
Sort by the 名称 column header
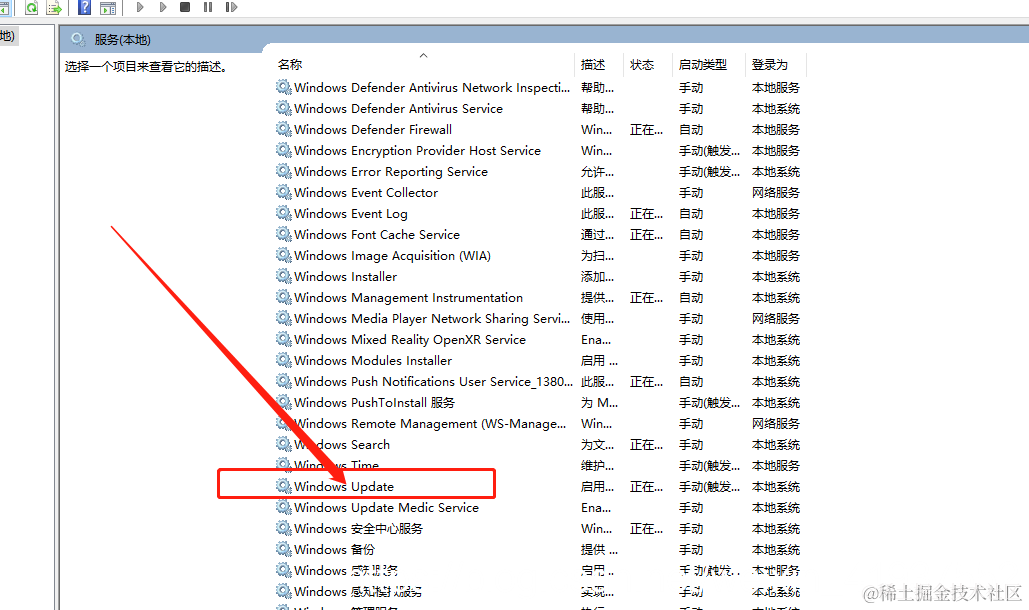[290, 64]
